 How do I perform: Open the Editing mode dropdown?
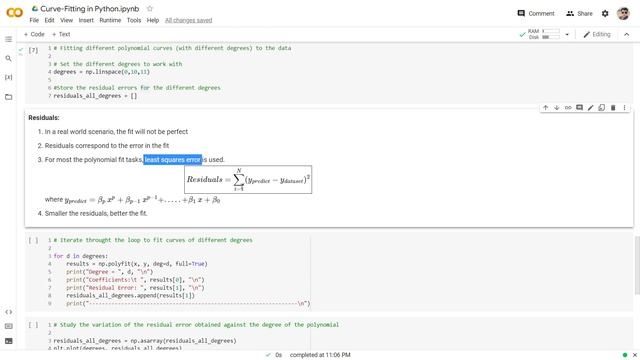(597, 35)
